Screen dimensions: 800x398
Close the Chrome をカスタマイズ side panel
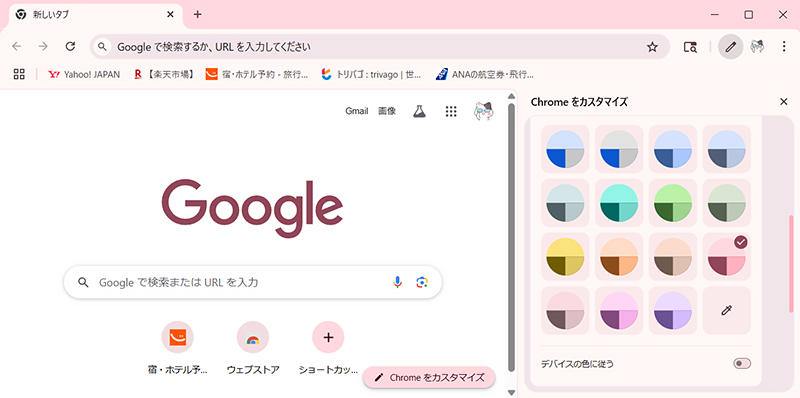tap(784, 102)
